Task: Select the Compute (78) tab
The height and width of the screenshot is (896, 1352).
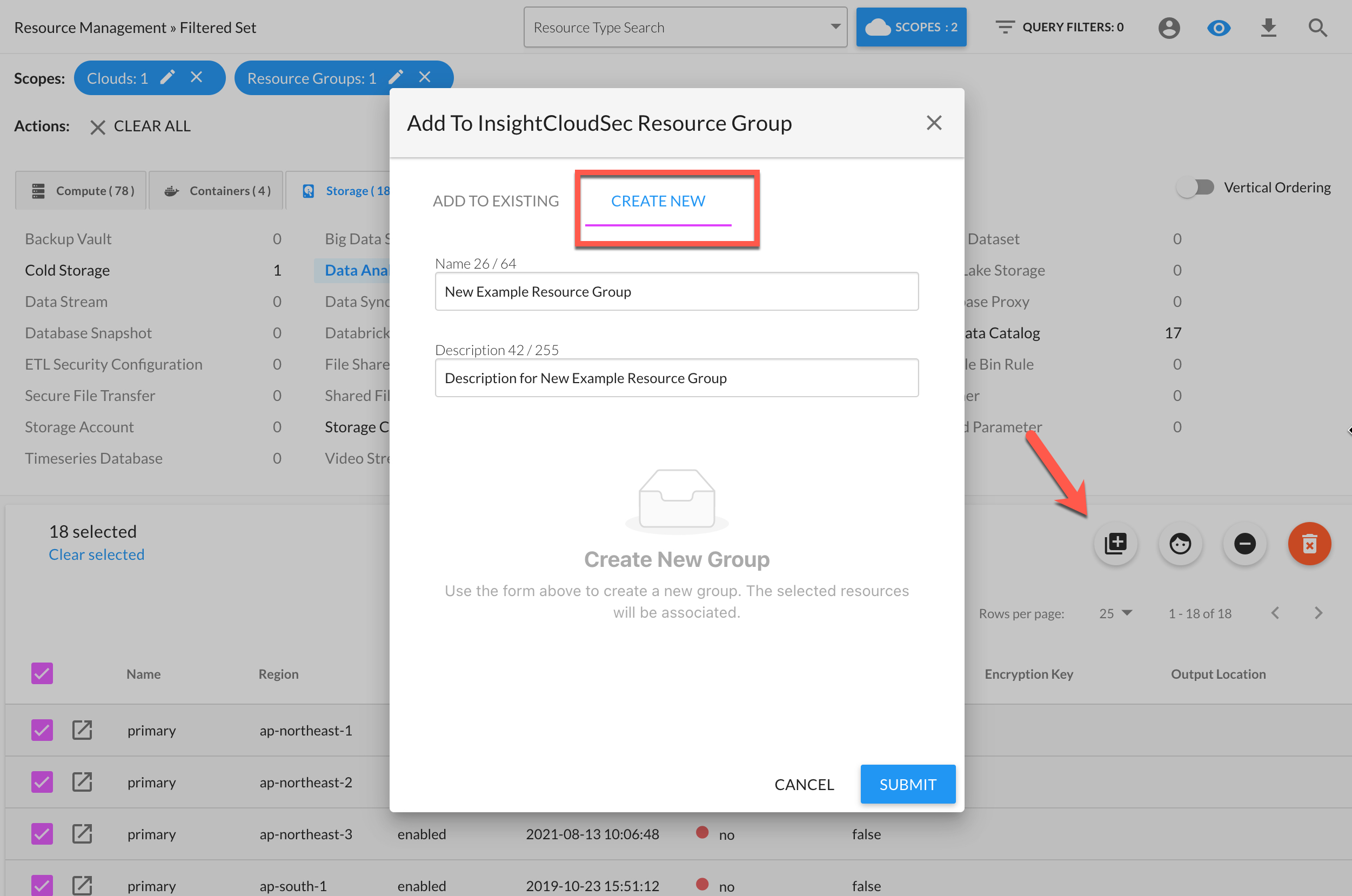Action: point(81,191)
